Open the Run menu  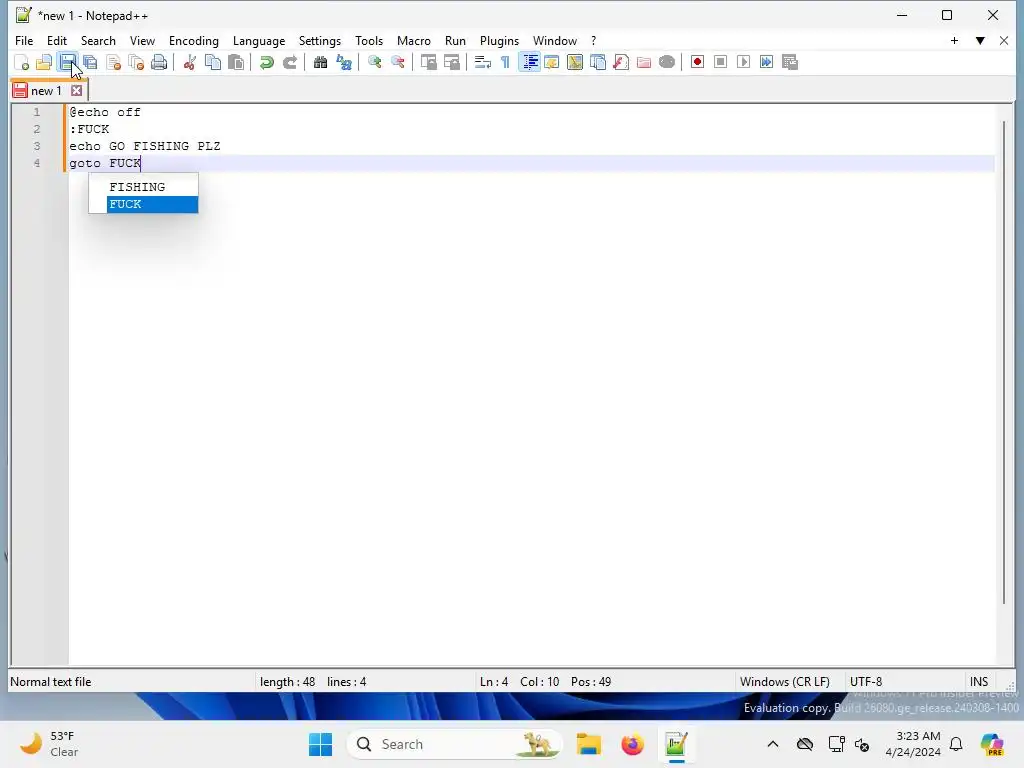(455, 40)
